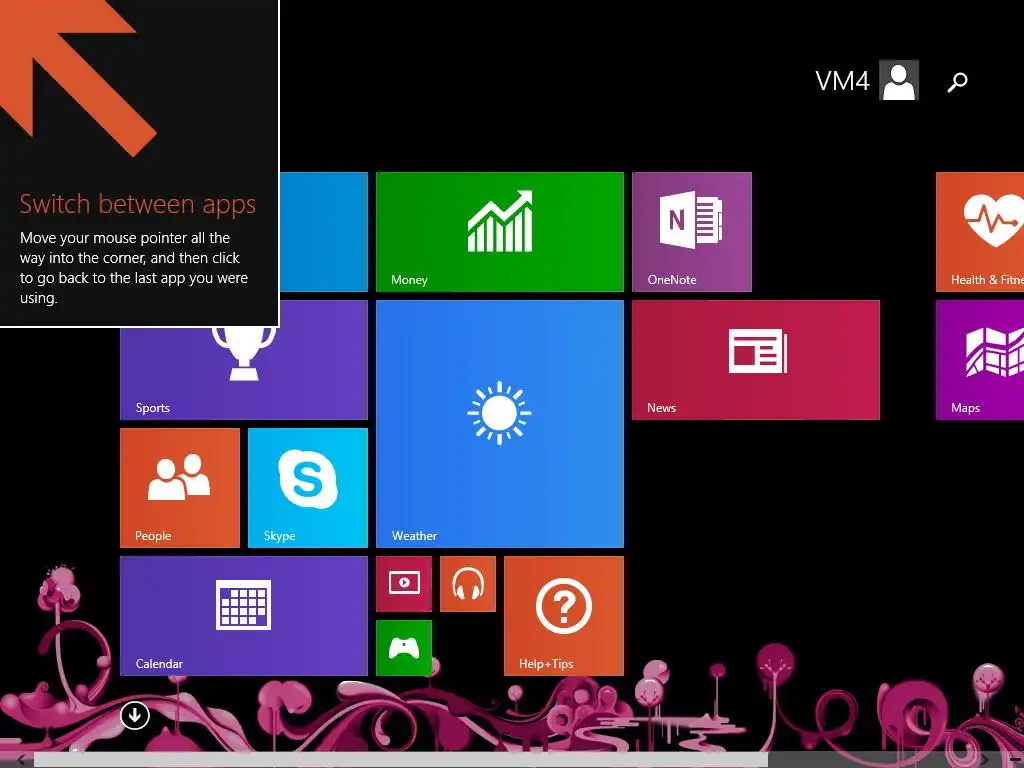Launch the OneNote tile
This screenshot has width=1024, height=768.
pos(692,232)
